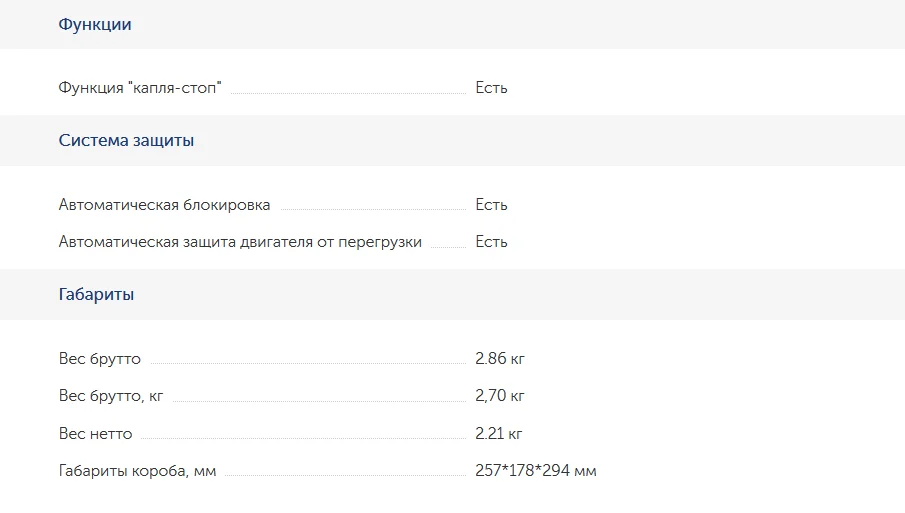Viewport: 905px width, 513px height.
Task: Select the Габариты короба, мм label
Action: click(137, 471)
